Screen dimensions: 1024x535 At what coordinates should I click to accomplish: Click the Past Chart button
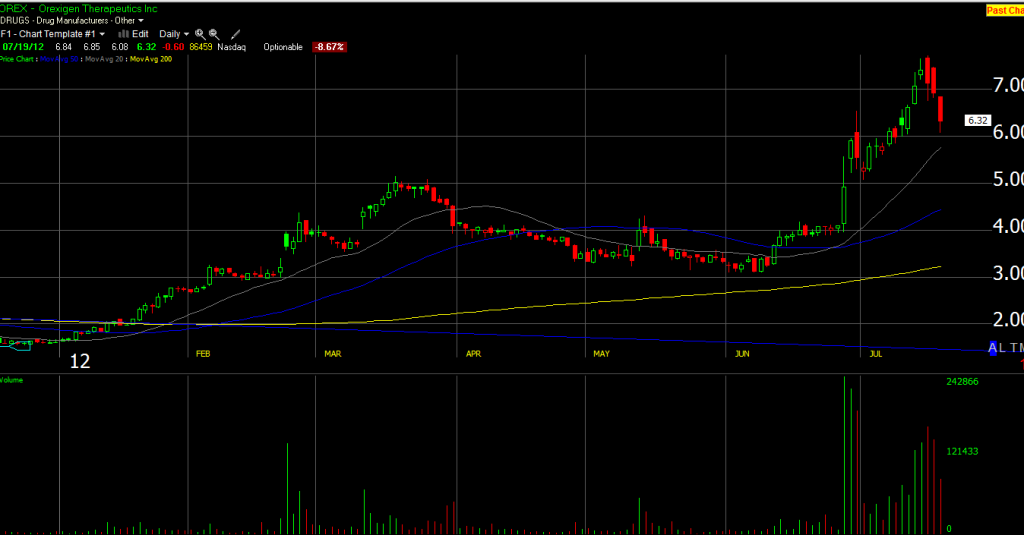(1003, 9)
